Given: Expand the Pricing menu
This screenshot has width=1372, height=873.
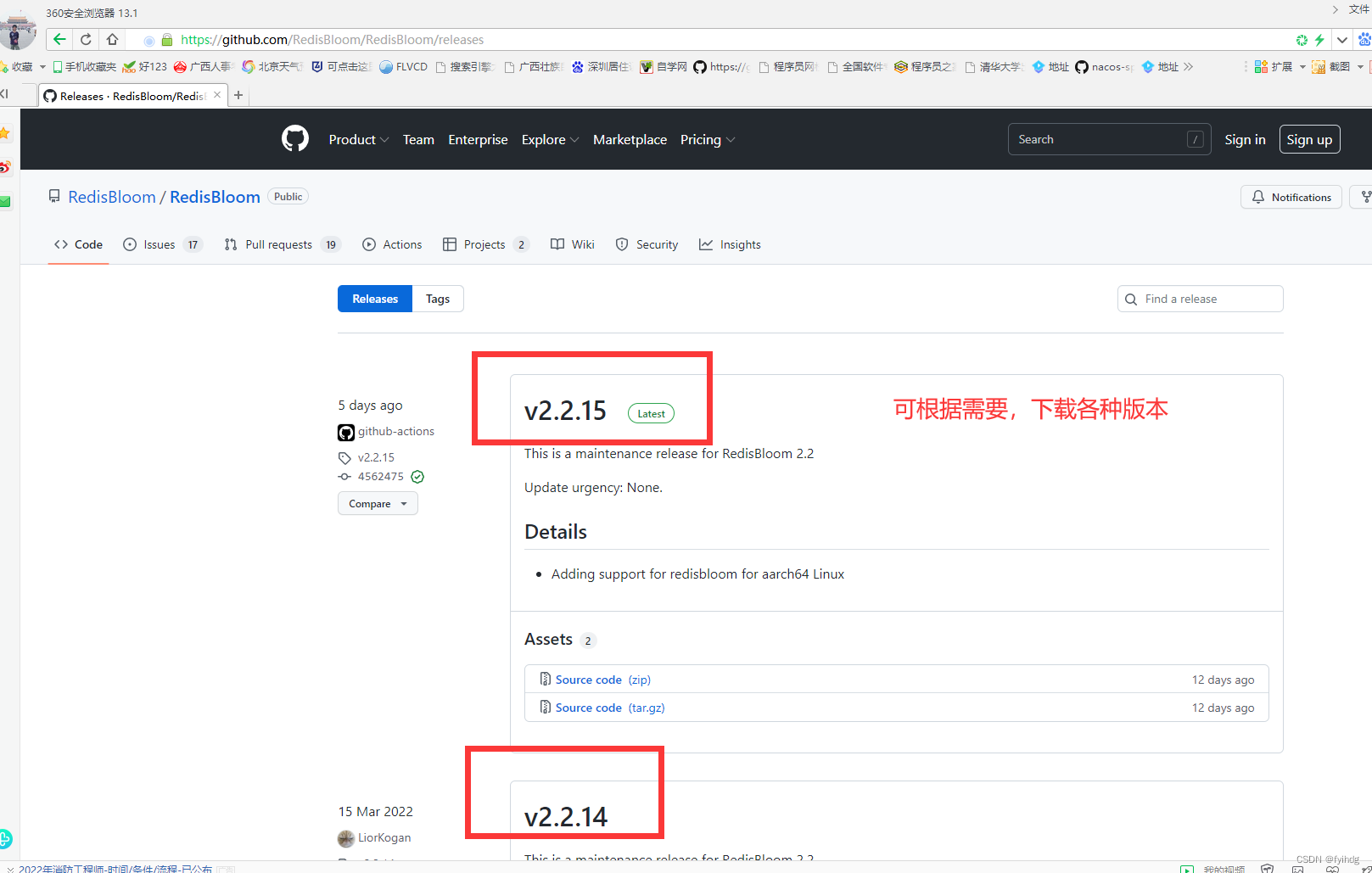Looking at the screenshot, I should coord(707,140).
